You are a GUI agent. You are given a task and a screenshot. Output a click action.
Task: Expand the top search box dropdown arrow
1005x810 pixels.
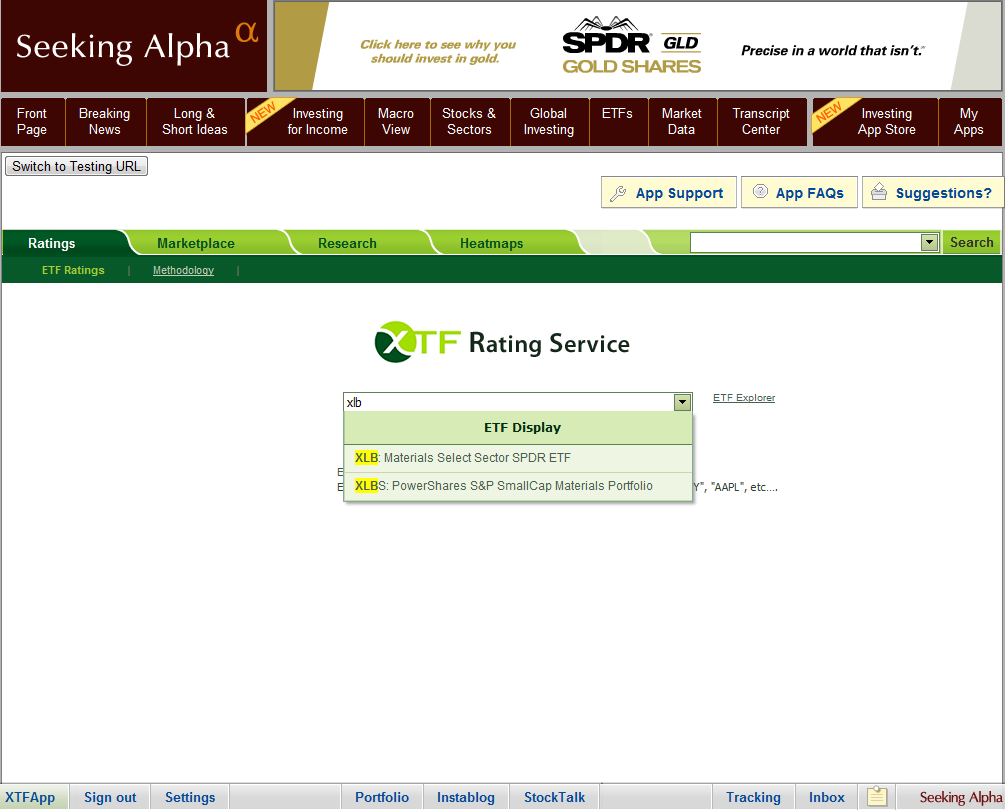point(929,242)
